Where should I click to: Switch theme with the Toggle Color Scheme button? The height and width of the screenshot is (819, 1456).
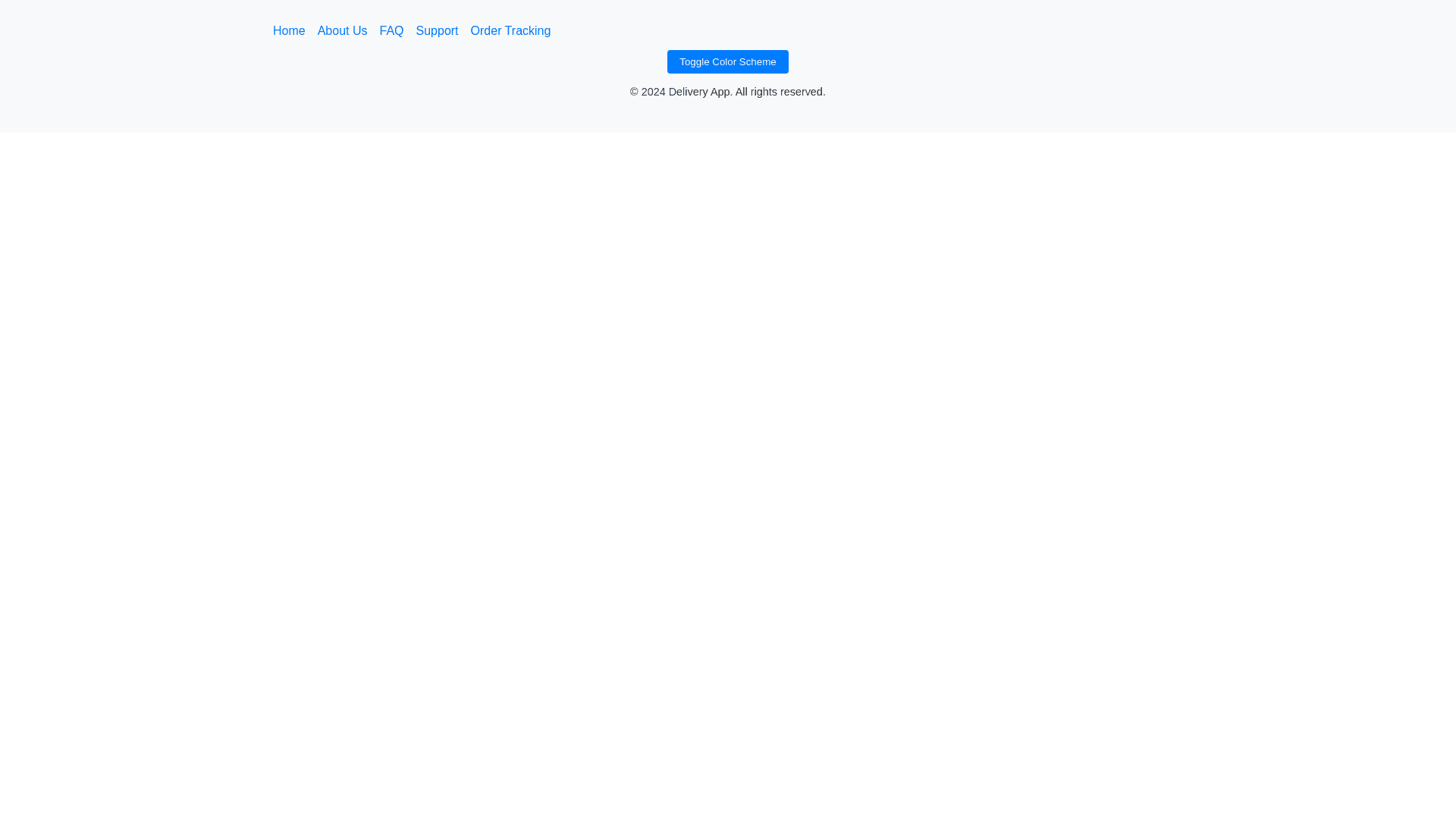(727, 61)
